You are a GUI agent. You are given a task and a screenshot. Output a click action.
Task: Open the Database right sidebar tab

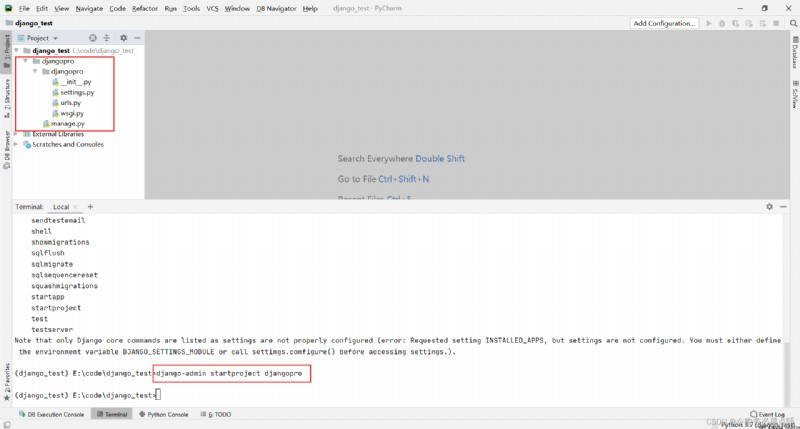point(795,52)
